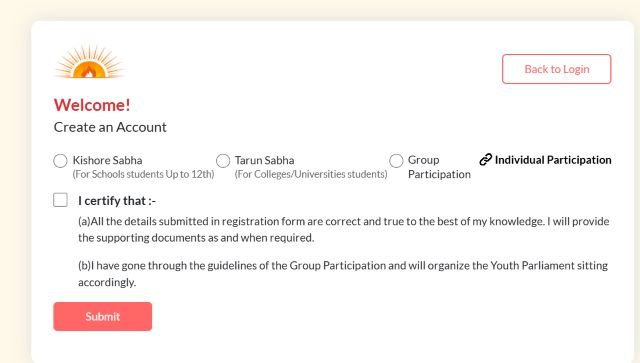This screenshot has height=363, width=640.
Task: Click the Kishore Sabha label text
Action: [x=107, y=160]
